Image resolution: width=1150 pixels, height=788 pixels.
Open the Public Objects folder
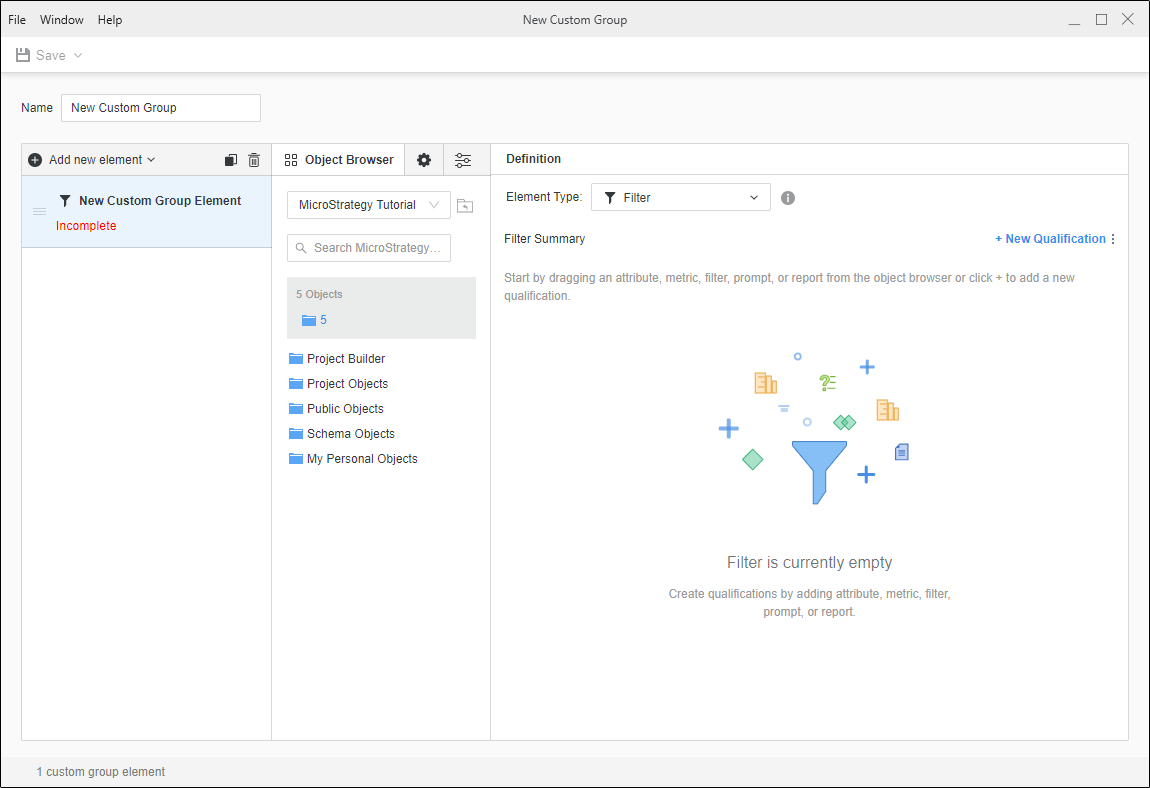(344, 409)
